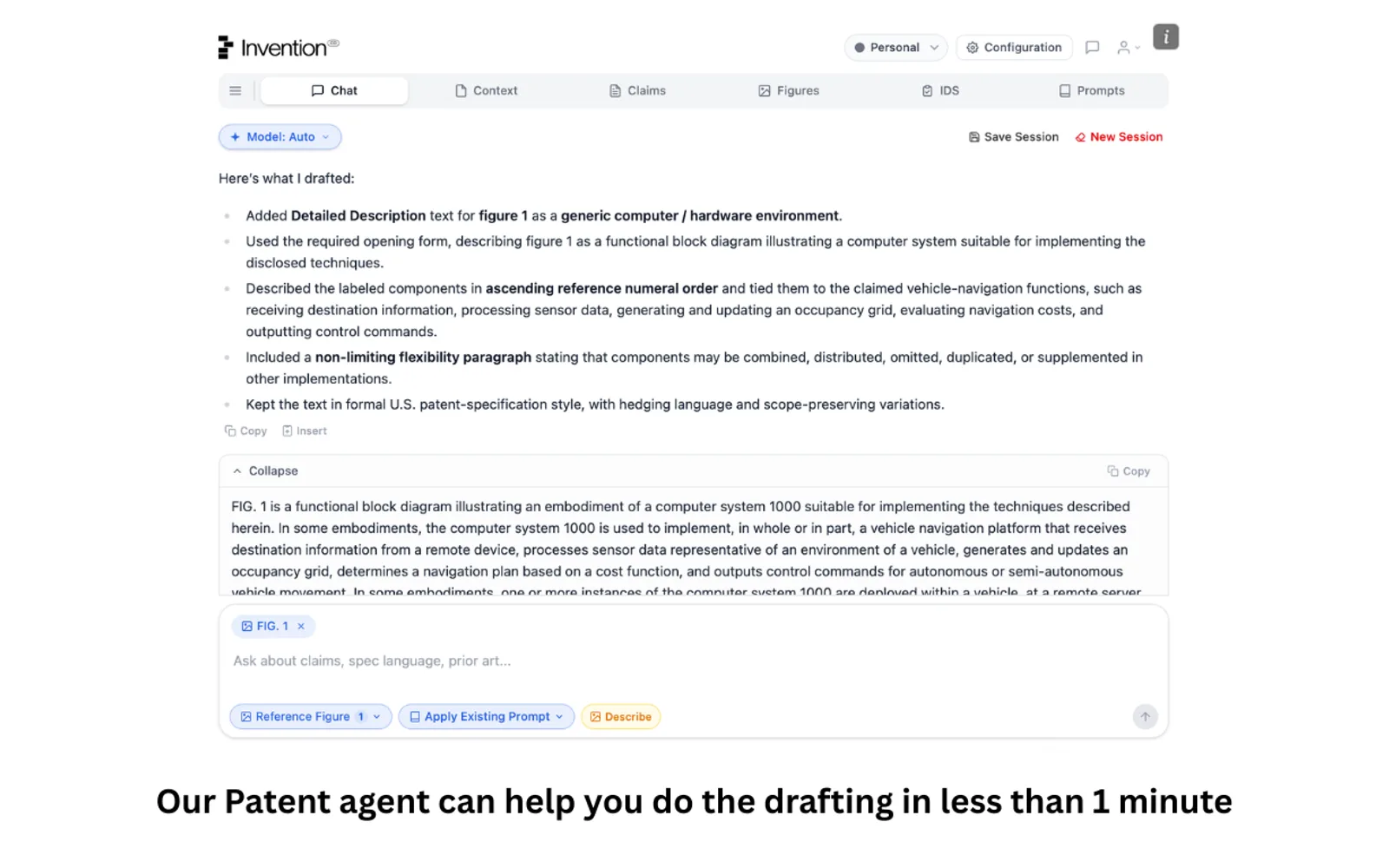The height and width of the screenshot is (868, 1389).
Task: Open the Reference Figure dropdown
Action: pyautogui.click(x=311, y=716)
